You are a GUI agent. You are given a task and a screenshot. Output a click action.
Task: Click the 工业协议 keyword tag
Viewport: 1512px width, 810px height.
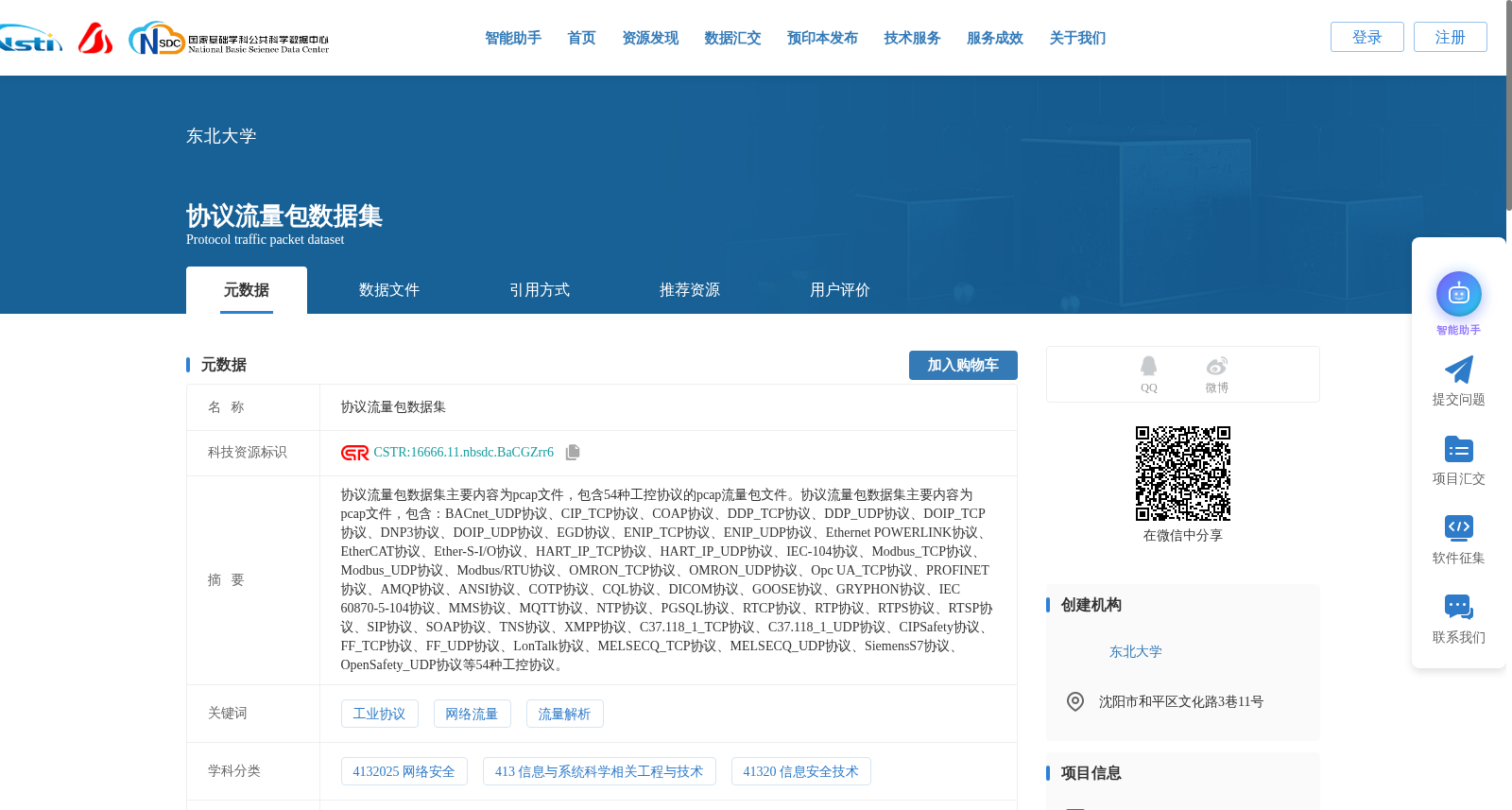379,715
